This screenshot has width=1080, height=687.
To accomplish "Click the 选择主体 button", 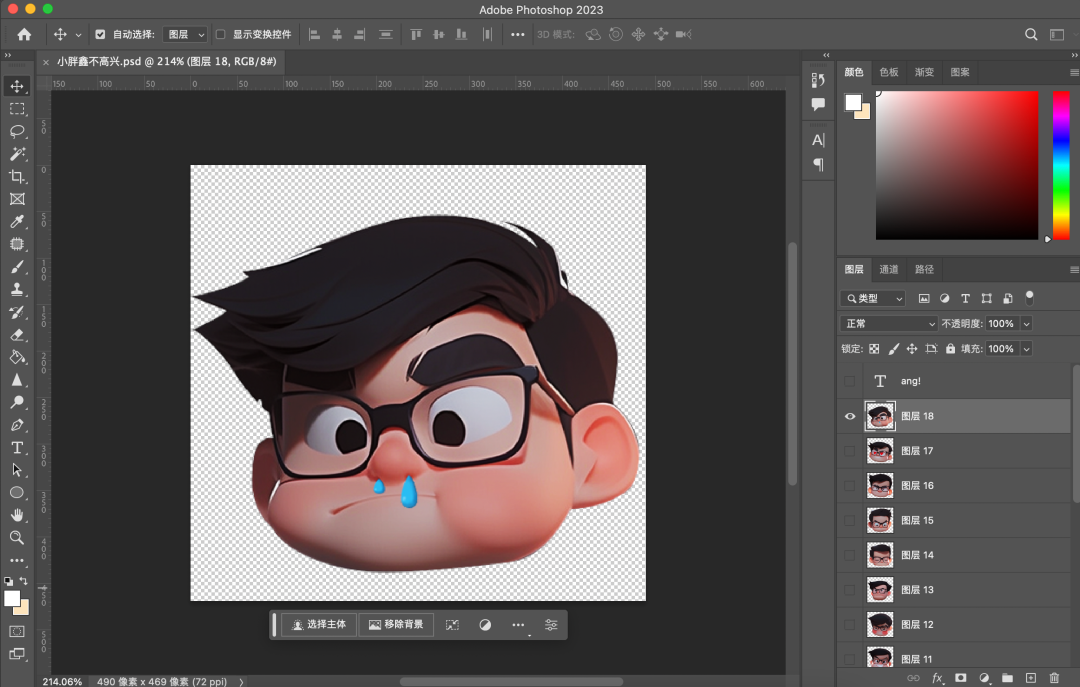I will (x=319, y=624).
